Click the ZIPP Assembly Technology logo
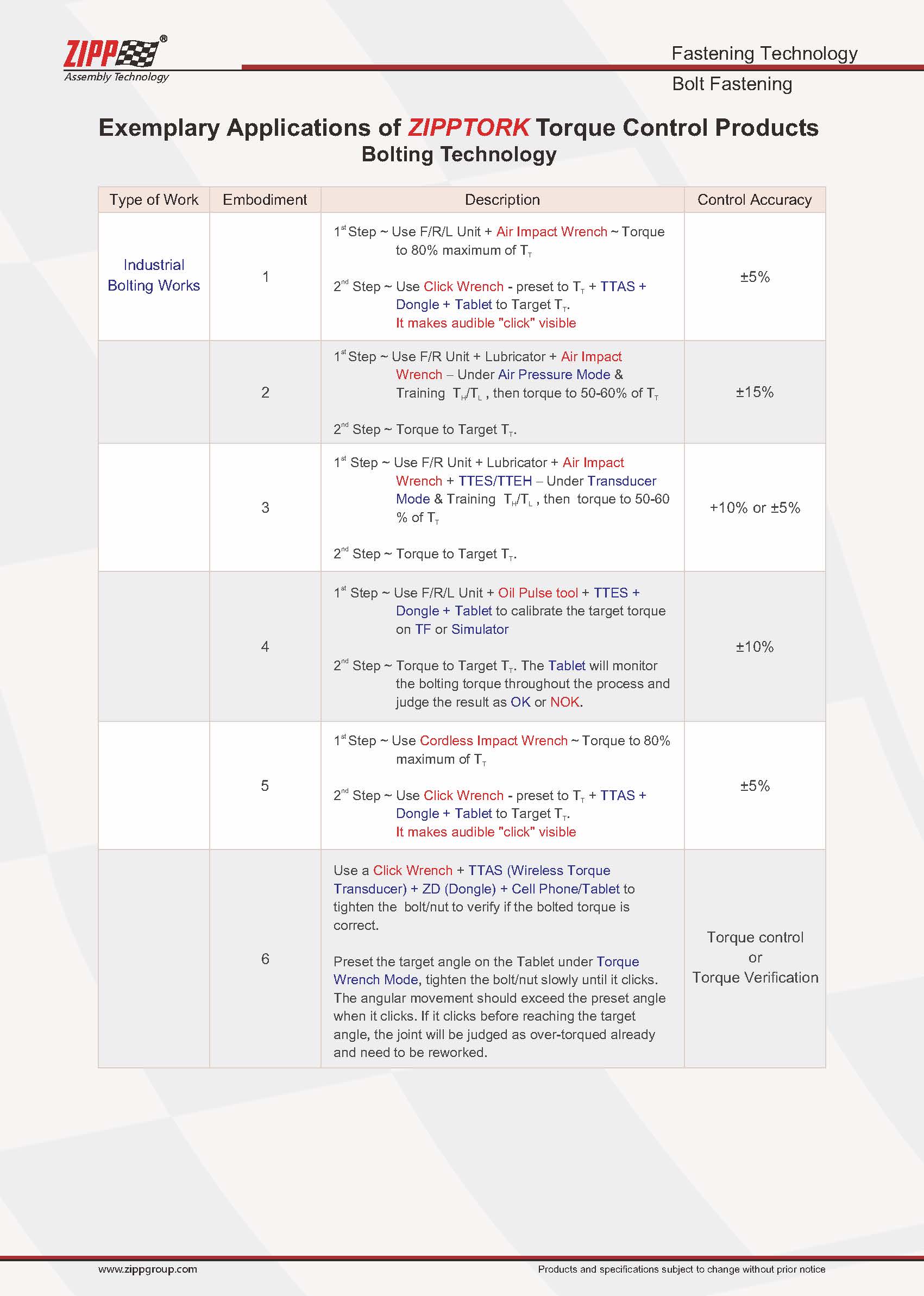This screenshot has height=1296, width=924. pyautogui.click(x=116, y=60)
